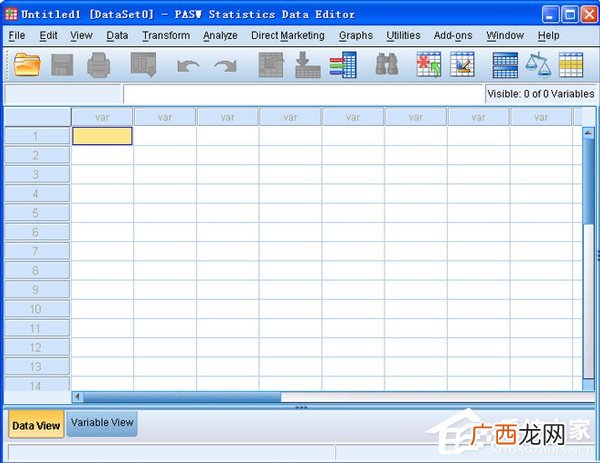Click the Select cases yellow grid icon
The width and height of the screenshot is (600, 463).
click(x=571, y=65)
